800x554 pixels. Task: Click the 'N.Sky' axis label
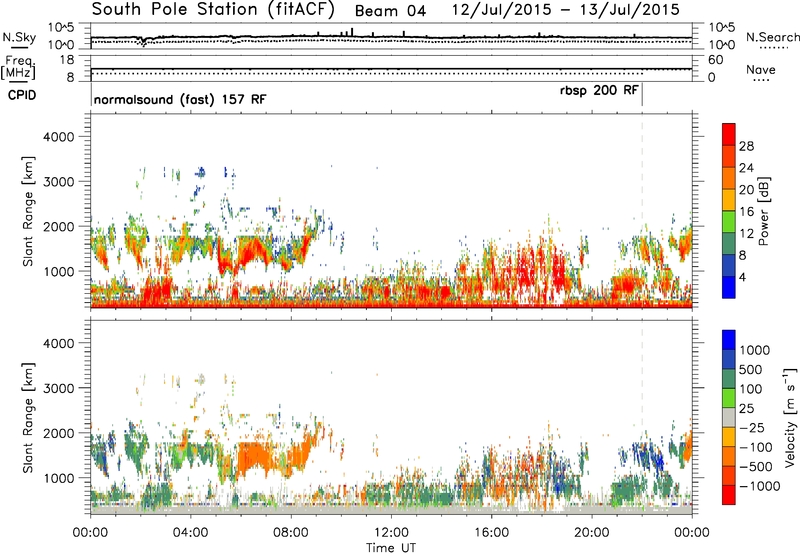[x=19, y=37]
